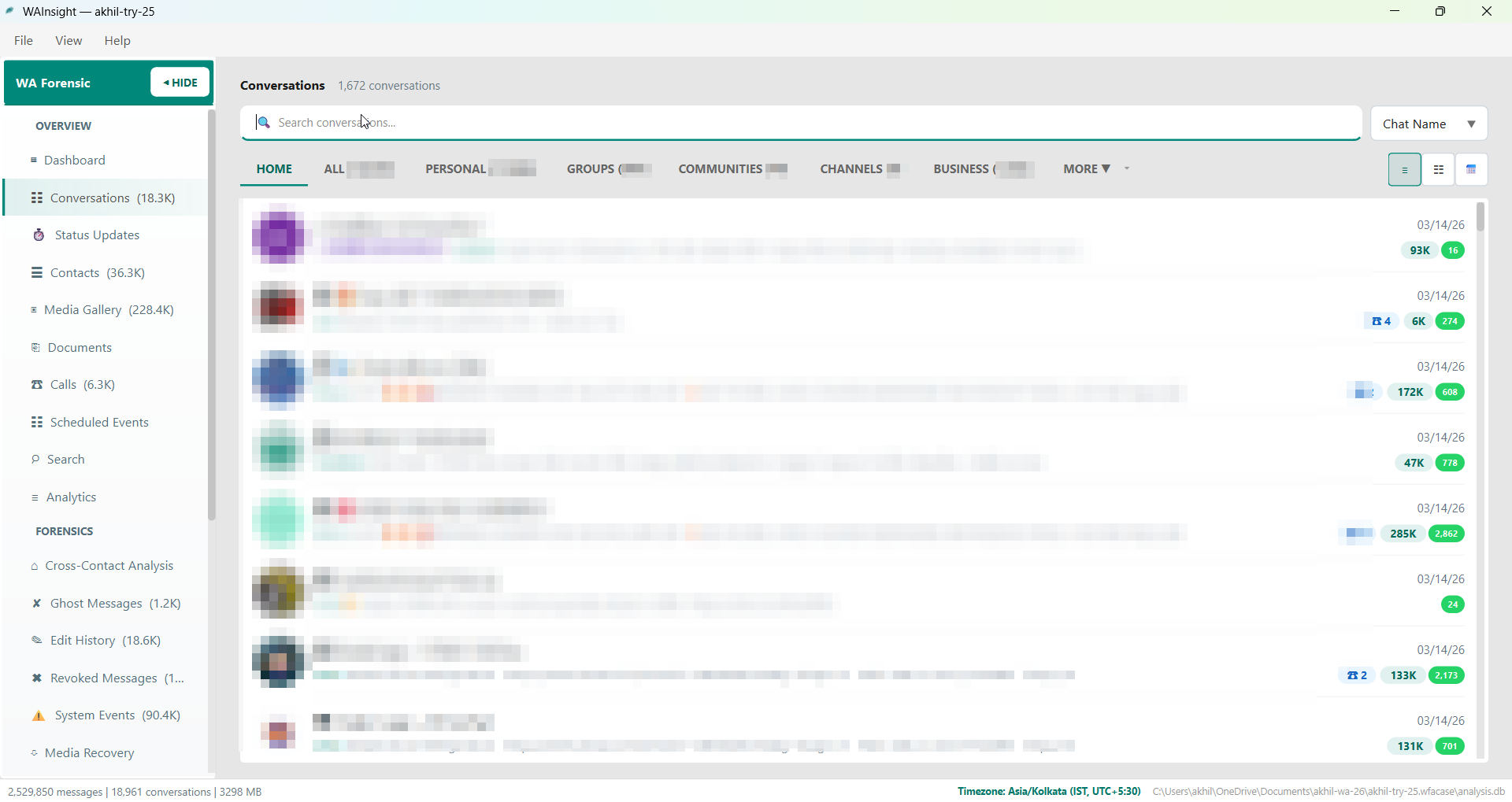This screenshot has width=1512, height=802.
Task: Click the green 274 unread badge
Action: click(x=1450, y=321)
